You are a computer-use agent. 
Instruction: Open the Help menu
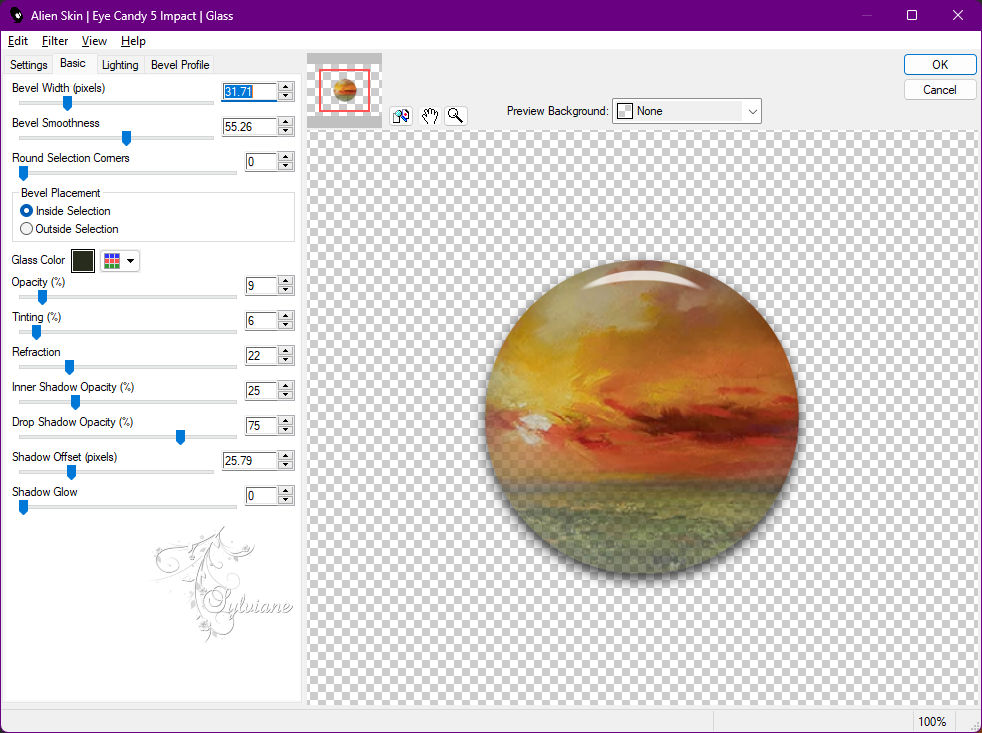point(133,41)
